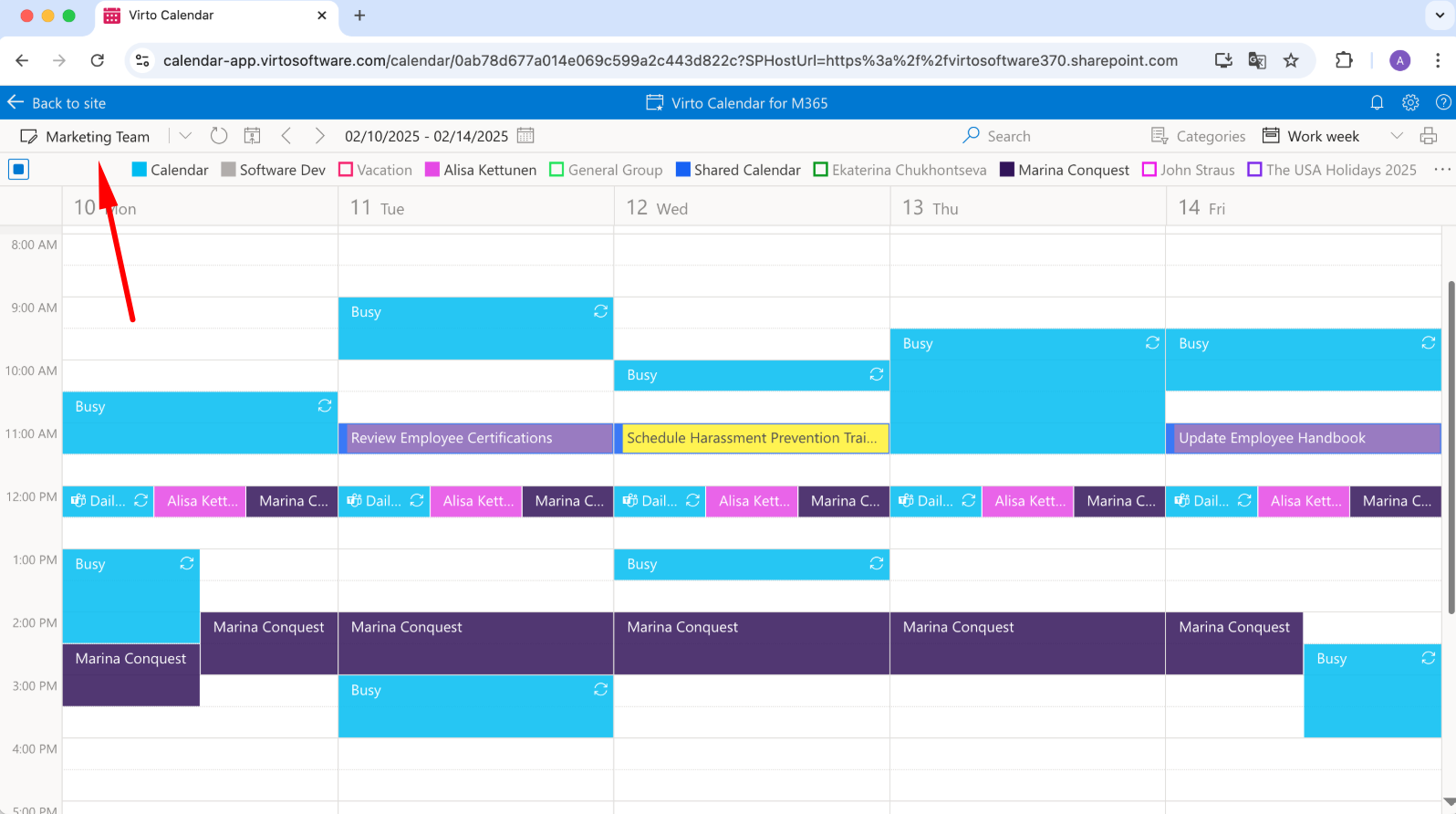
Task: Open Update Employee Handbook event
Action: click(x=1304, y=438)
